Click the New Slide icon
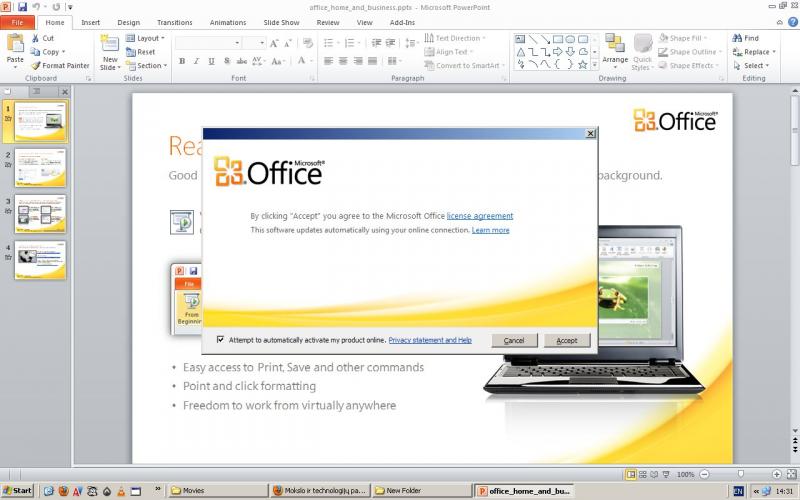 pos(110,44)
